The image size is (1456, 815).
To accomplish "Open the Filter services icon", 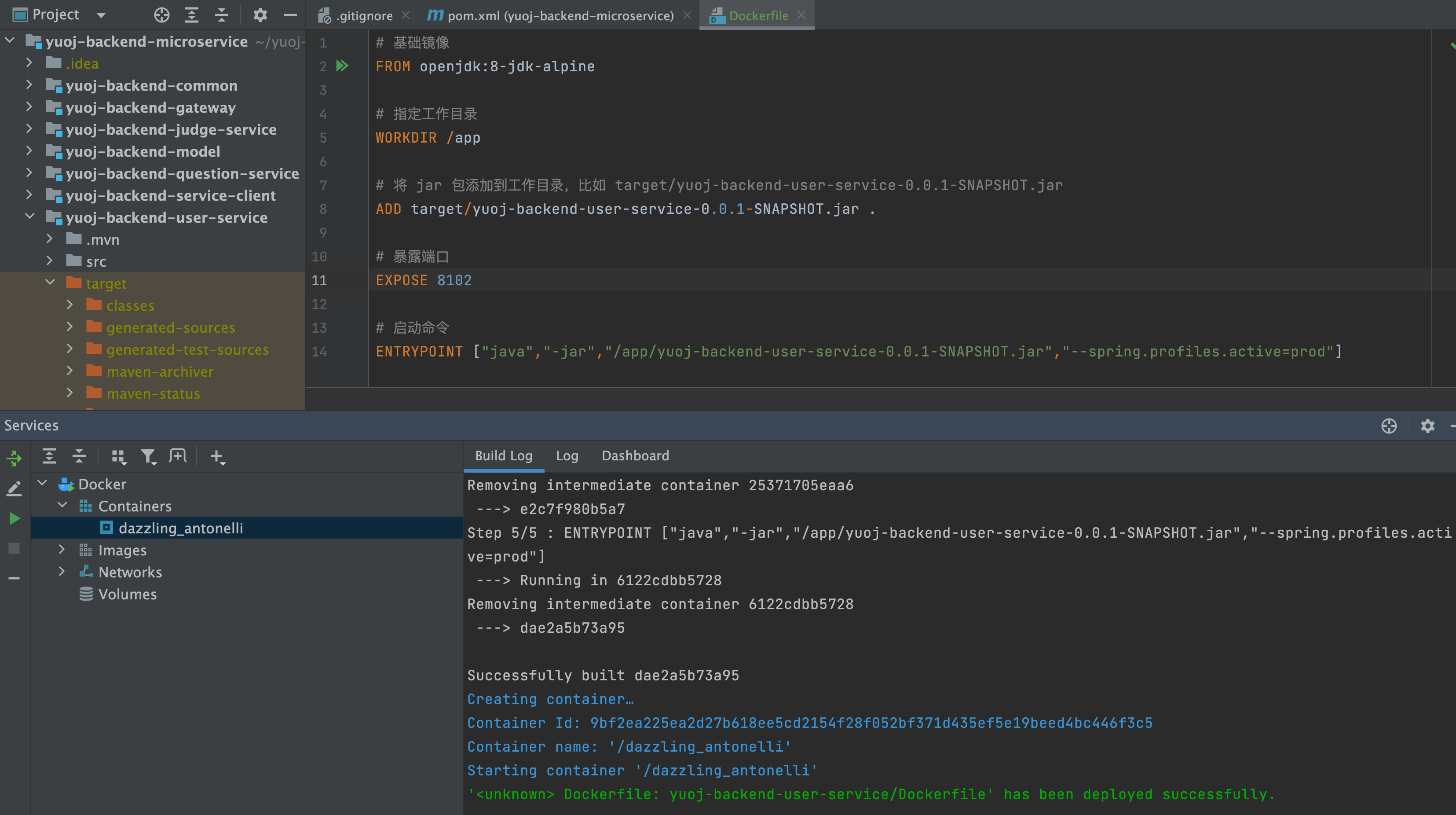I will (148, 456).
